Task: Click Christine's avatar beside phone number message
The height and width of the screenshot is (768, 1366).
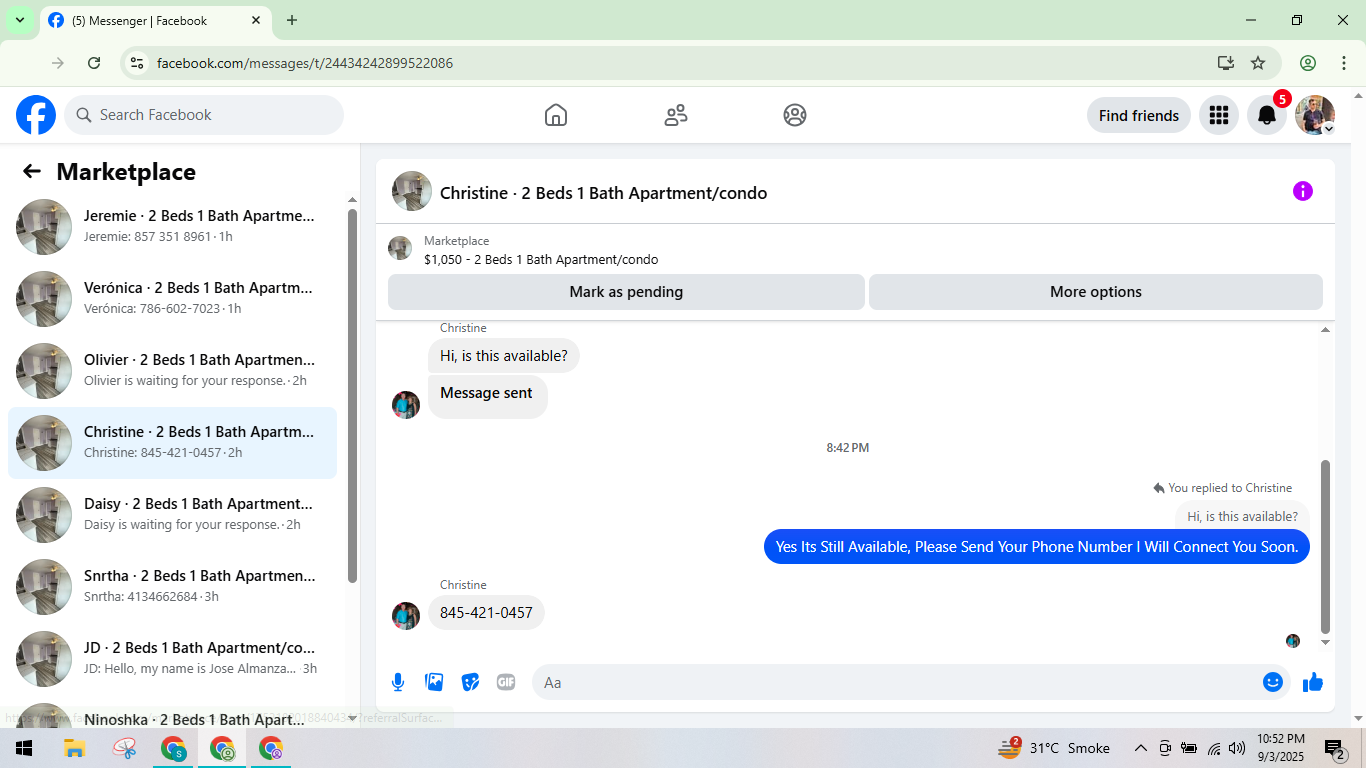Action: (406, 616)
